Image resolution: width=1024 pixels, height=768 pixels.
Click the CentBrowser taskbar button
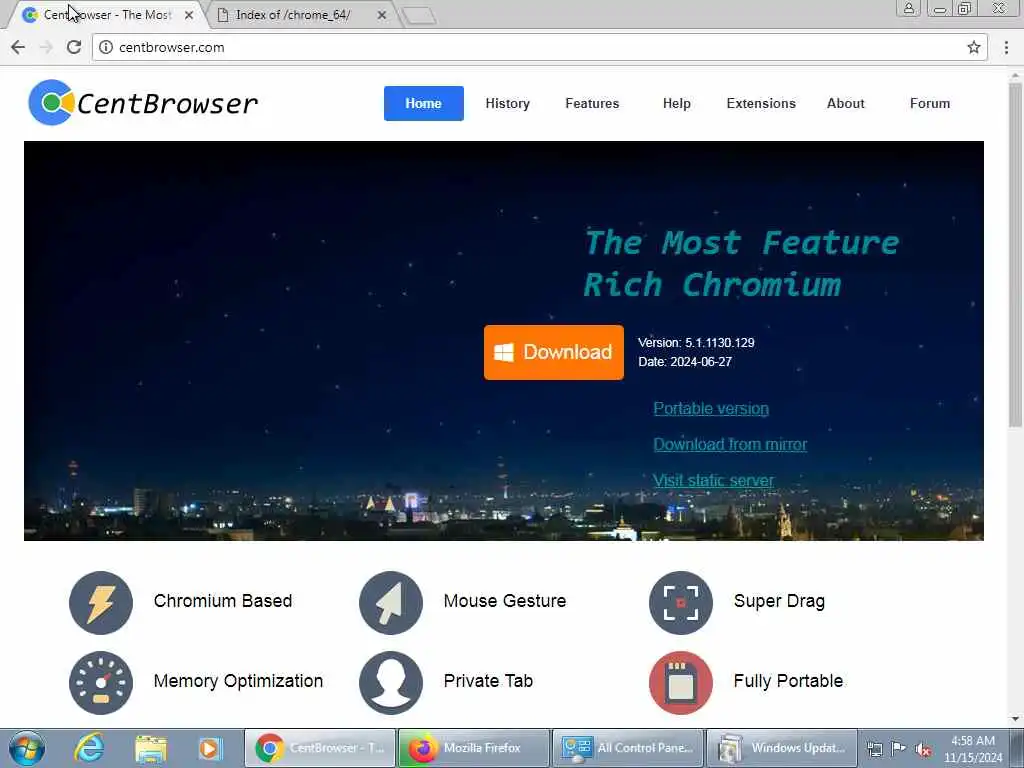tap(320, 748)
